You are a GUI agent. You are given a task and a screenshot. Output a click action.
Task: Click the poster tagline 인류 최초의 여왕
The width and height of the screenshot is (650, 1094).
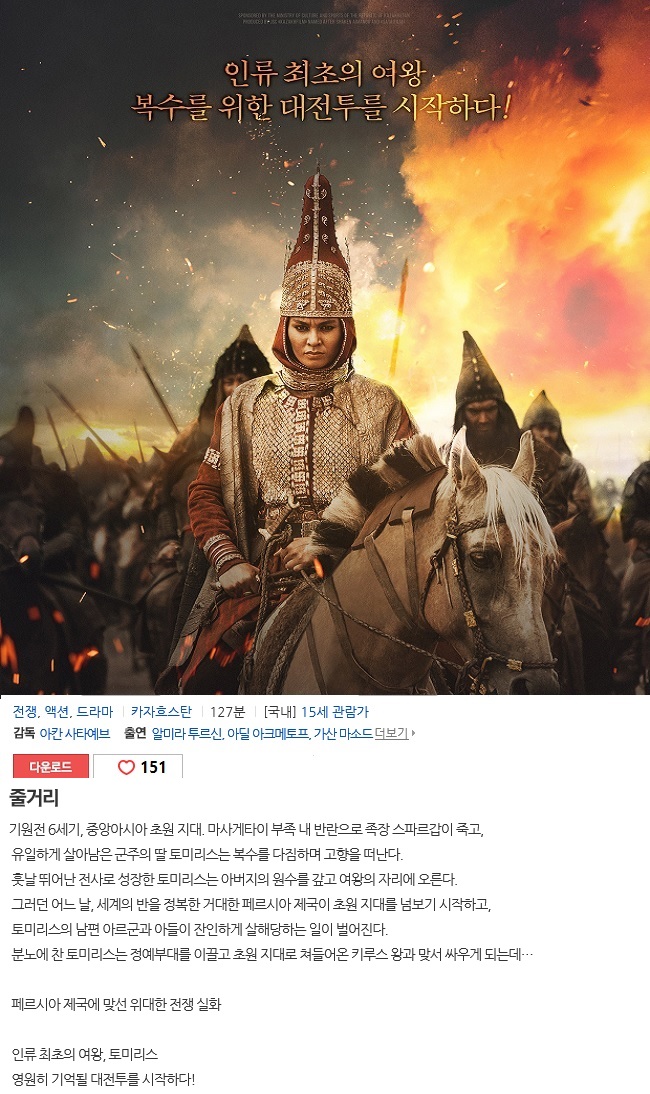tap(325, 73)
